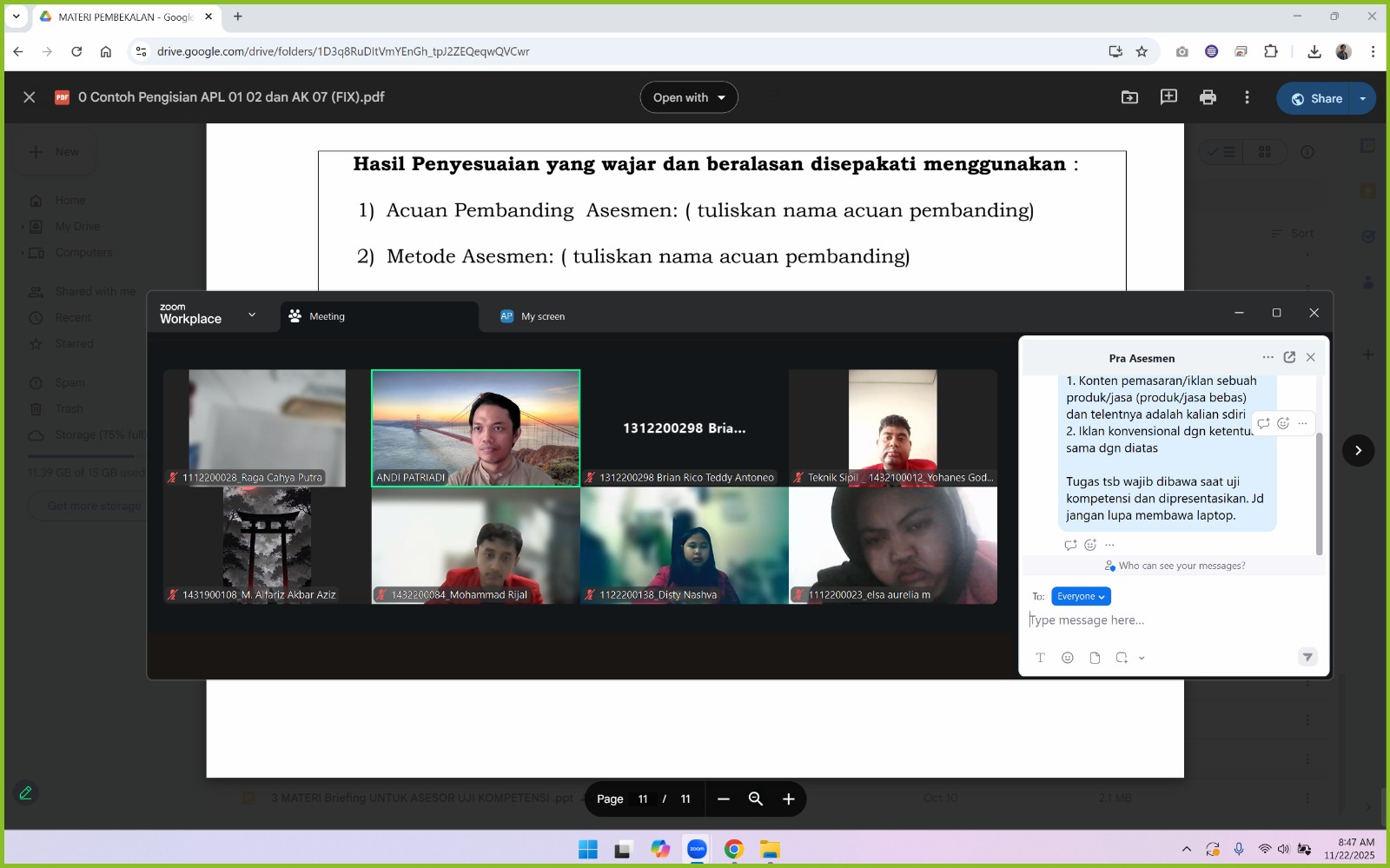This screenshot has width=1390, height=868.
Task: Click the file attachment icon in chat
Action: (x=1095, y=658)
